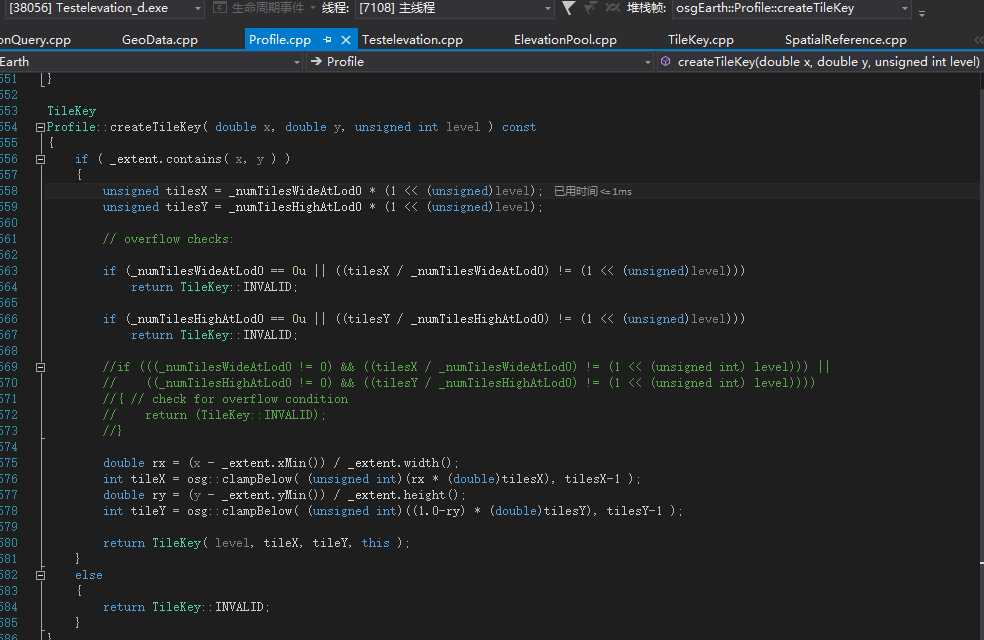Click the lifecycle events icon
The height and width of the screenshot is (640, 984).
(x=220, y=8)
